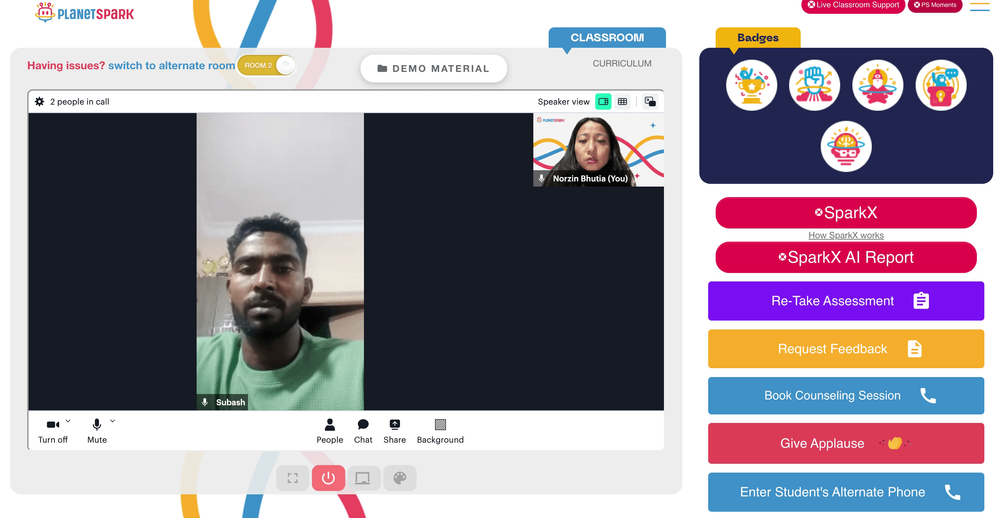
Task: Open the People panel
Action: (x=330, y=431)
